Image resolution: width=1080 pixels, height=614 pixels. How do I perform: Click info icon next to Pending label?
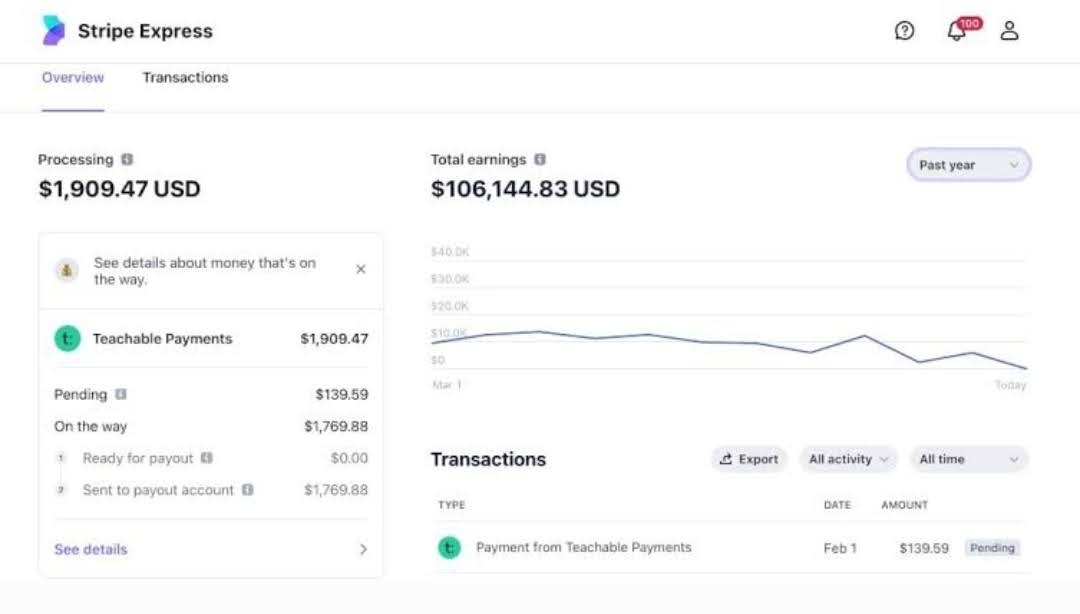pos(121,395)
